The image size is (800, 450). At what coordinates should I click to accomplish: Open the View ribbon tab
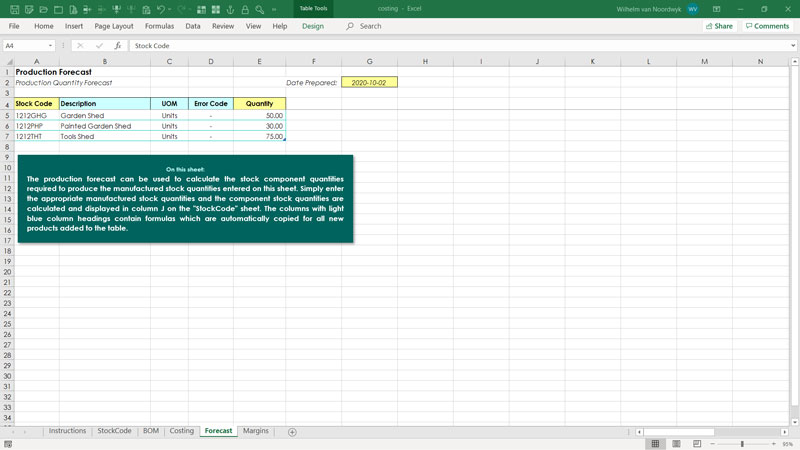253,26
